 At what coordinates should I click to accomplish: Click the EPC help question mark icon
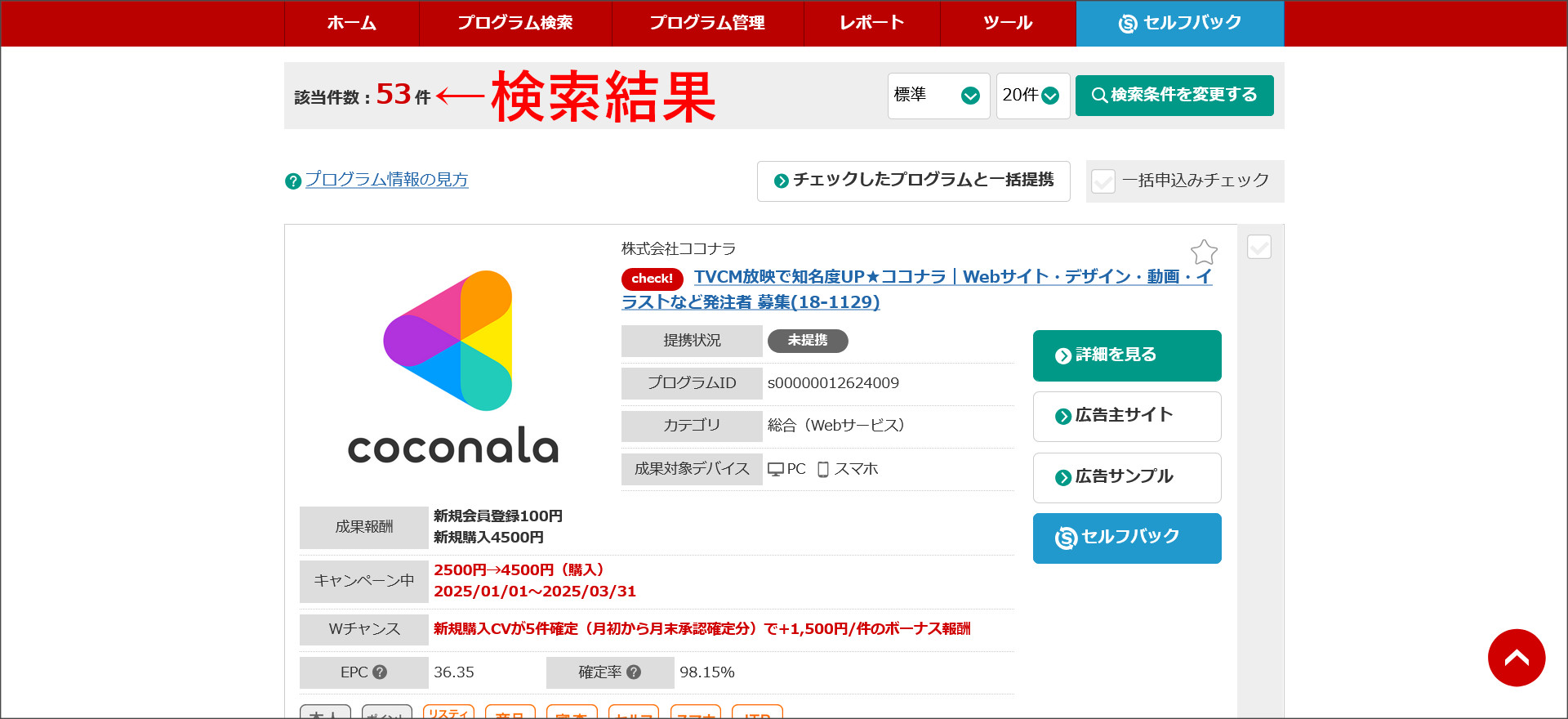(x=380, y=672)
